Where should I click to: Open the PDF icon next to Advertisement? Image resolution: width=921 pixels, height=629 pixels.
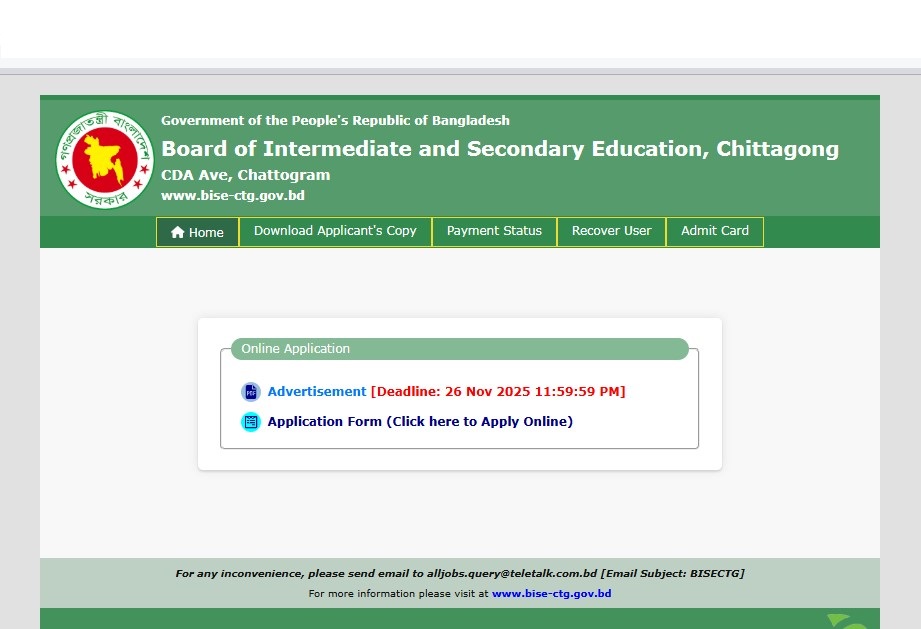point(250,392)
